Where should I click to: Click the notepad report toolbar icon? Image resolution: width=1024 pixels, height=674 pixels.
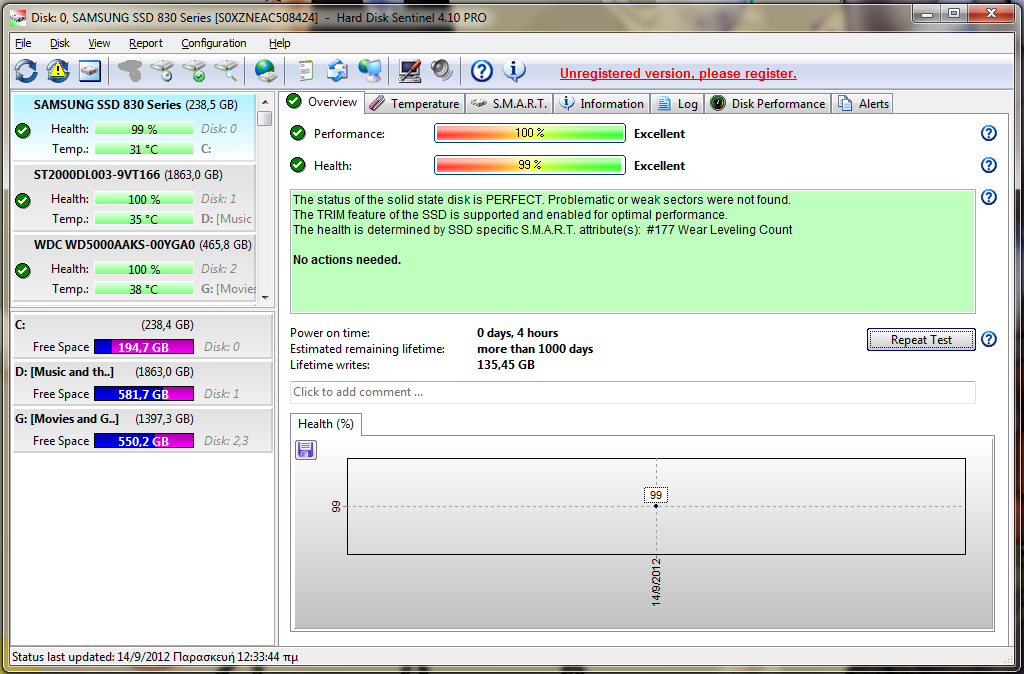tap(305, 71)
